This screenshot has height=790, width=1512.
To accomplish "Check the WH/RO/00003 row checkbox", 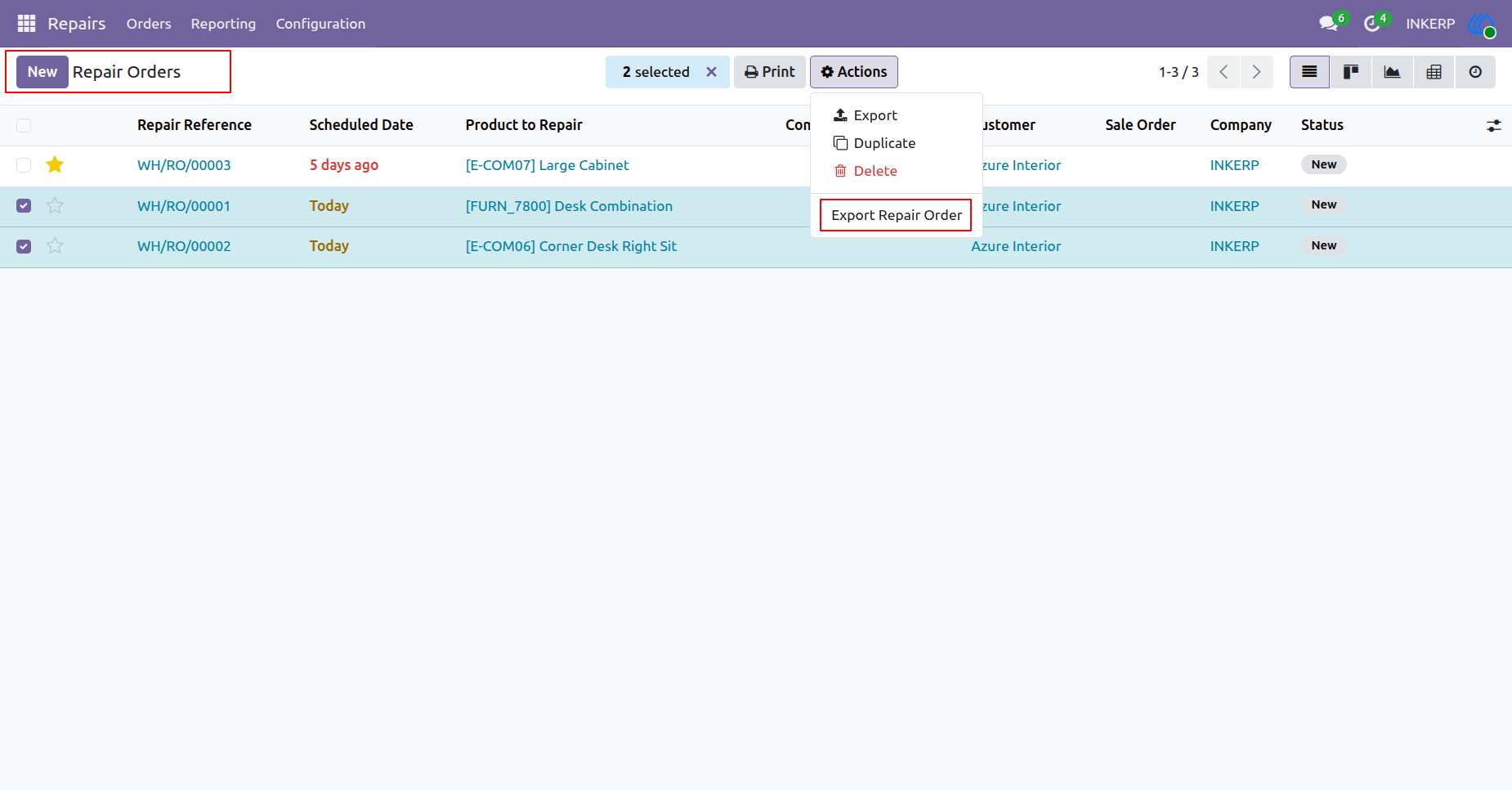I will [x=24, y=165].
